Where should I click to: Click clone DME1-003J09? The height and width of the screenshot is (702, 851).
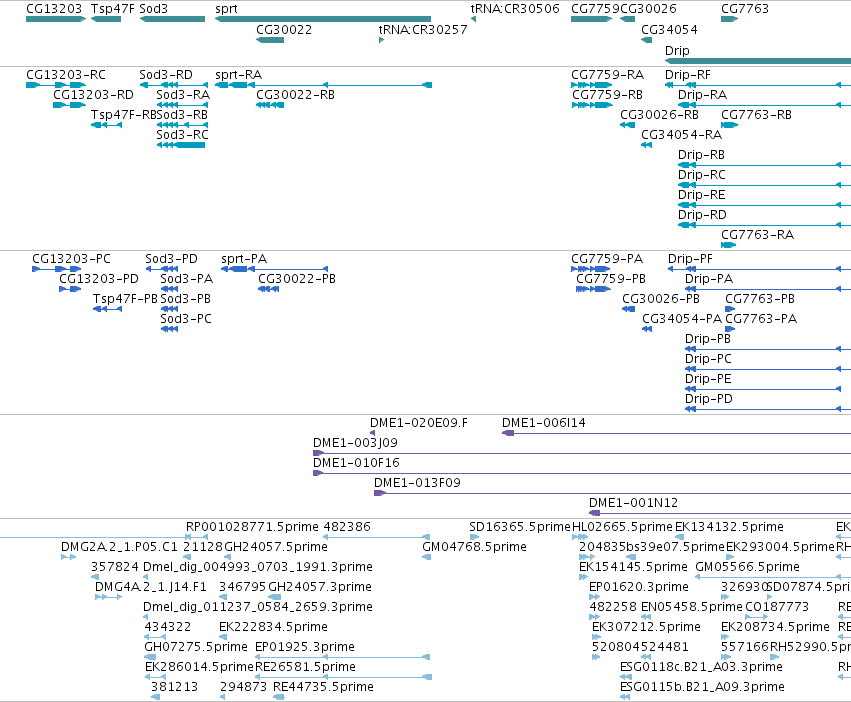355,443
